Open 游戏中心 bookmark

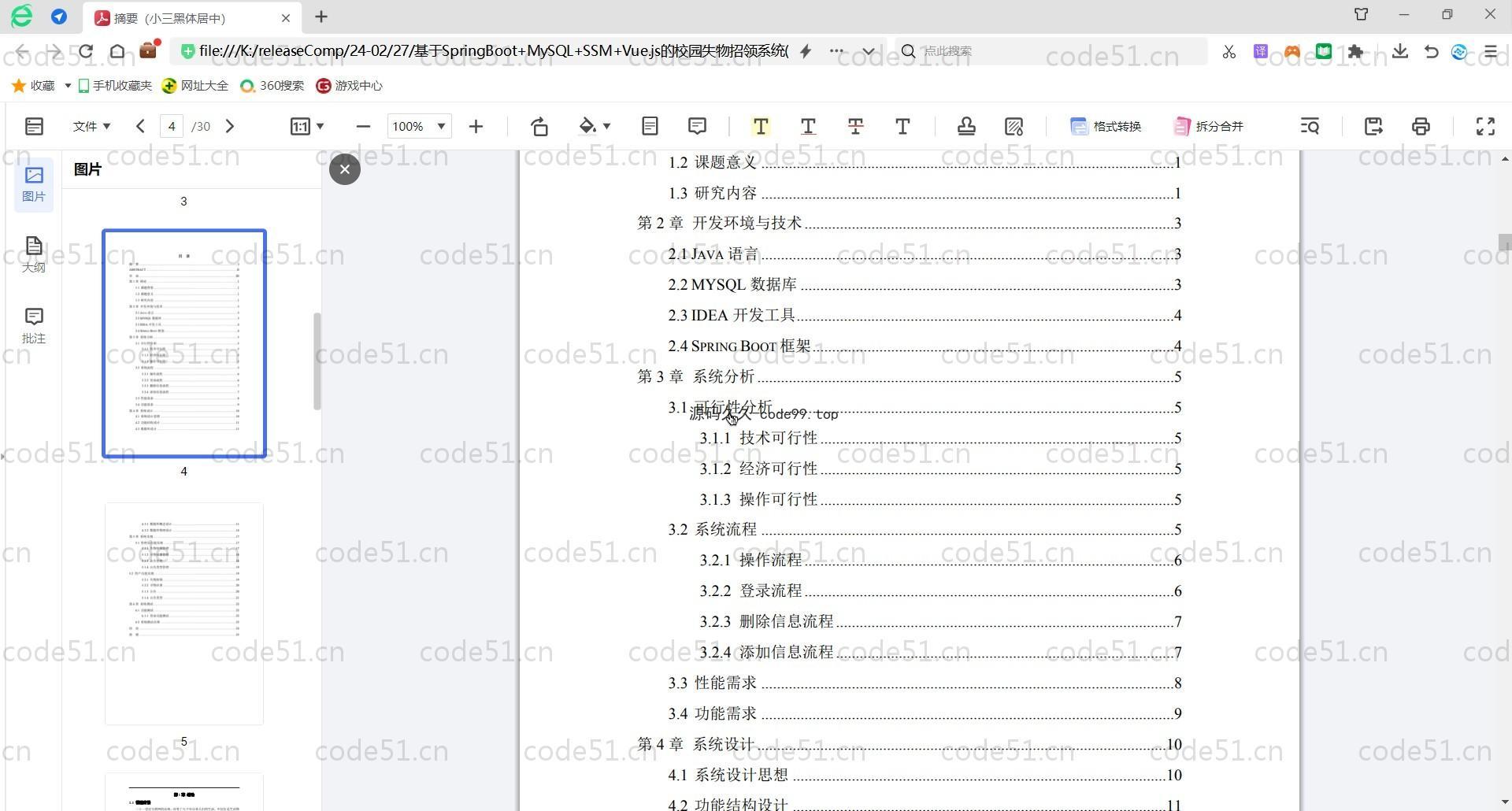tap(349, 85)
